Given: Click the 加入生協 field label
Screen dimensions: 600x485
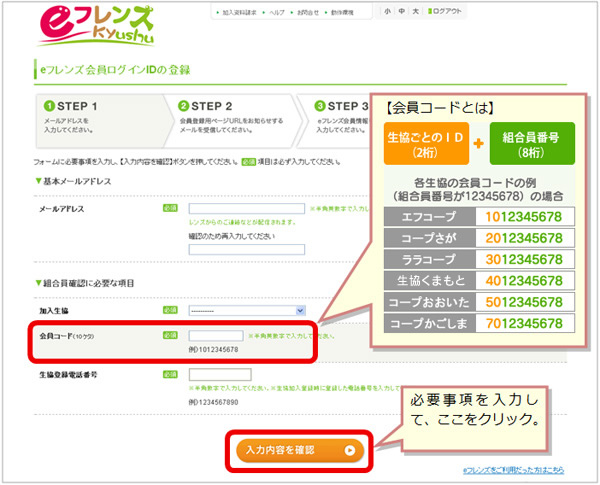Looking at the screenshot, I should [54, 311].
